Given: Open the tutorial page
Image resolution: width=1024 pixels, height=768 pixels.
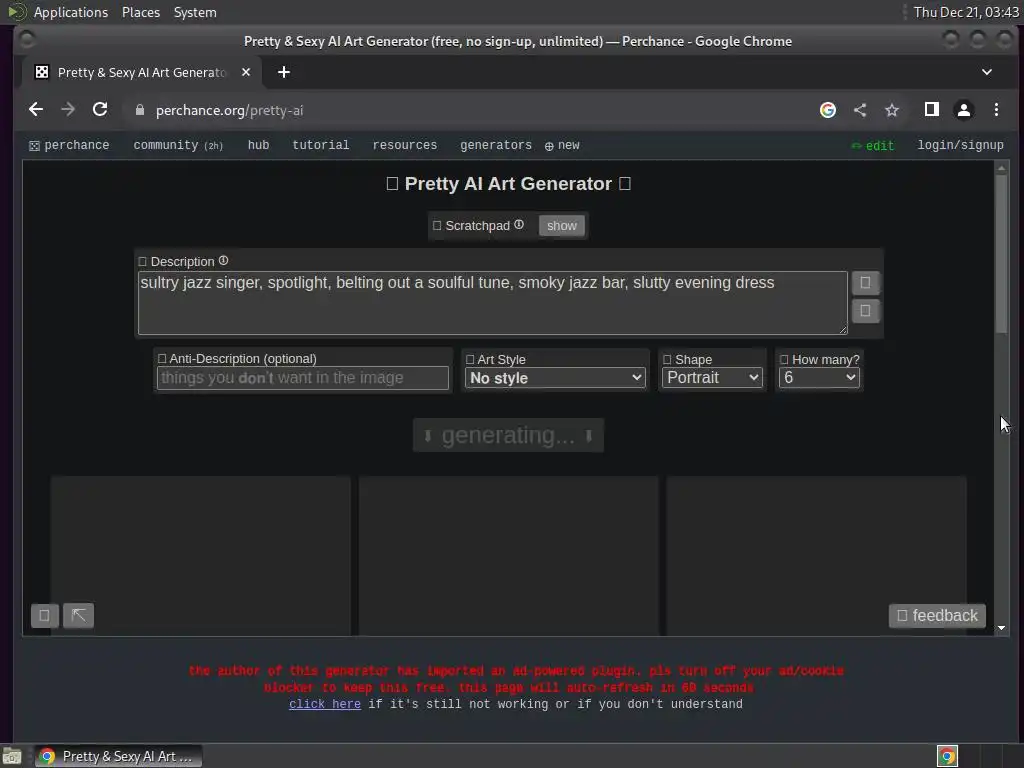Looking at the screenshot, I should 321,145.
